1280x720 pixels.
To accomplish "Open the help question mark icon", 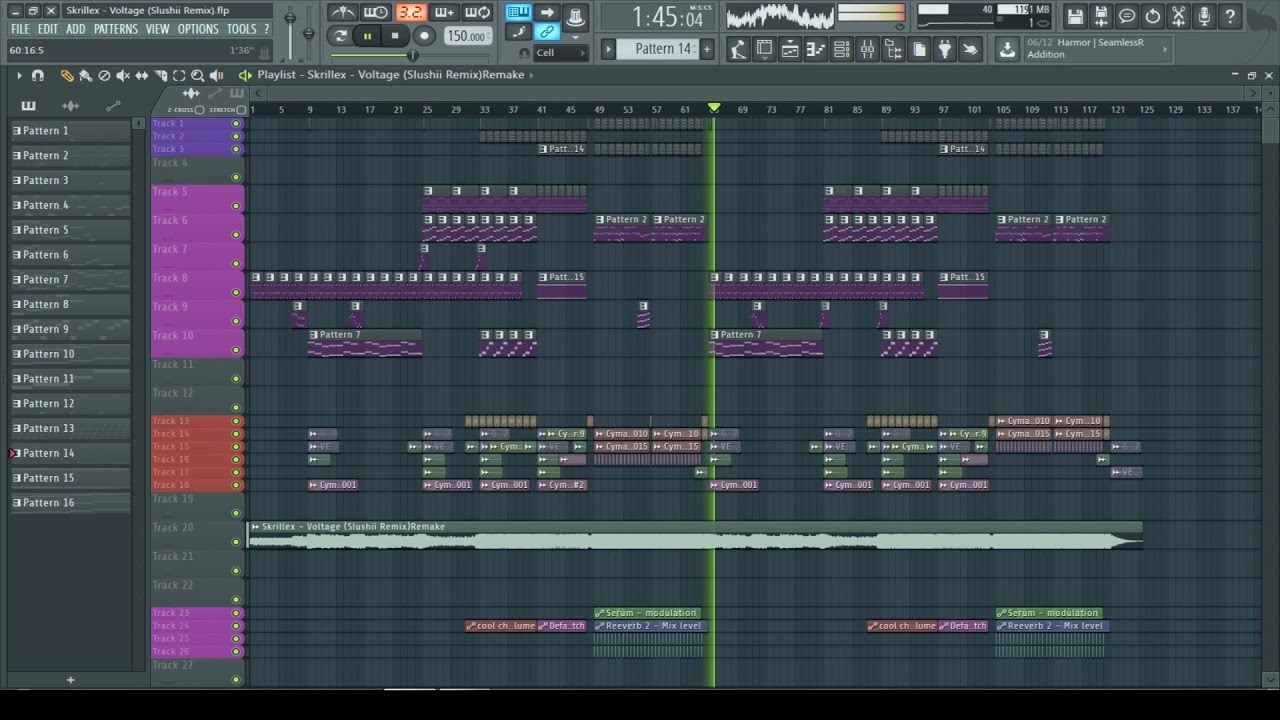I will pos(1231,16).
